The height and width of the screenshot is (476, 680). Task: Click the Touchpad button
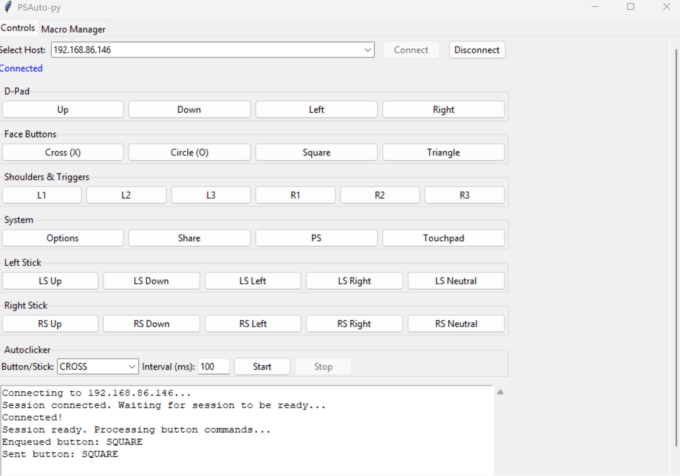pyautogui.click(x=443, y=238)
